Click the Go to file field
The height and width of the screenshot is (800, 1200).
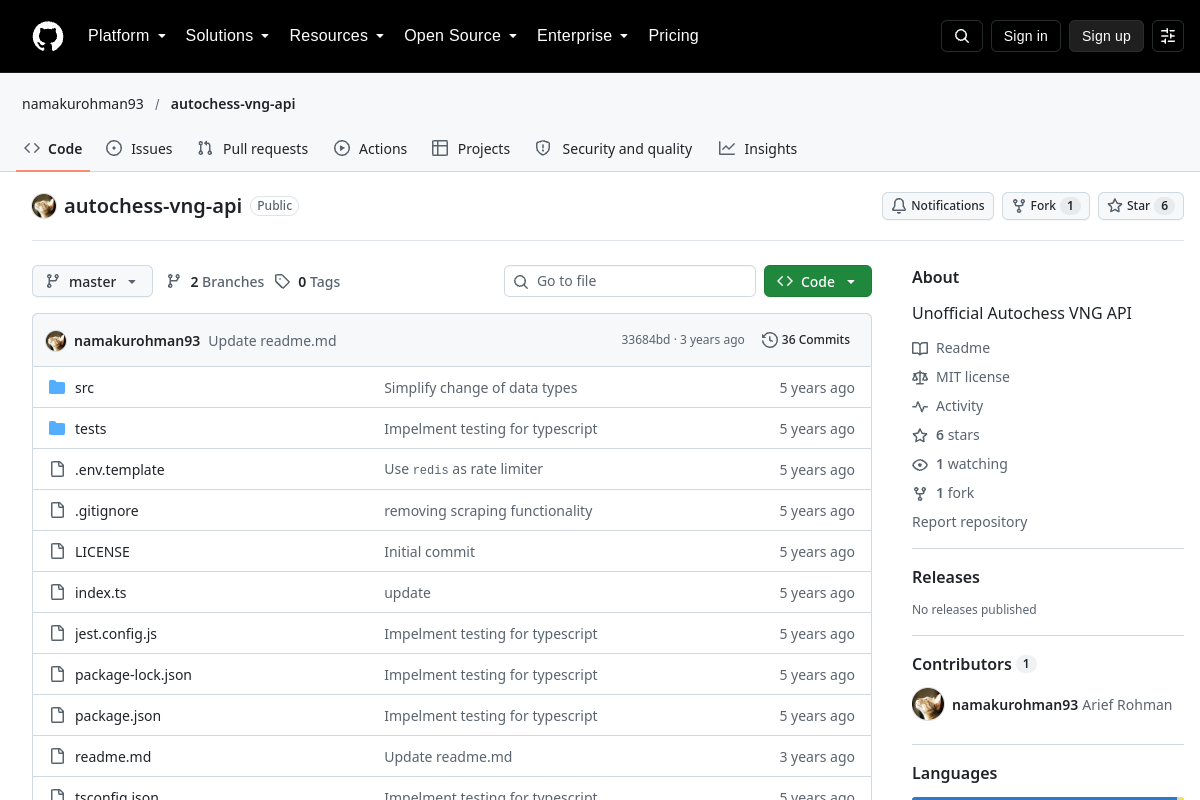(630, 281)
